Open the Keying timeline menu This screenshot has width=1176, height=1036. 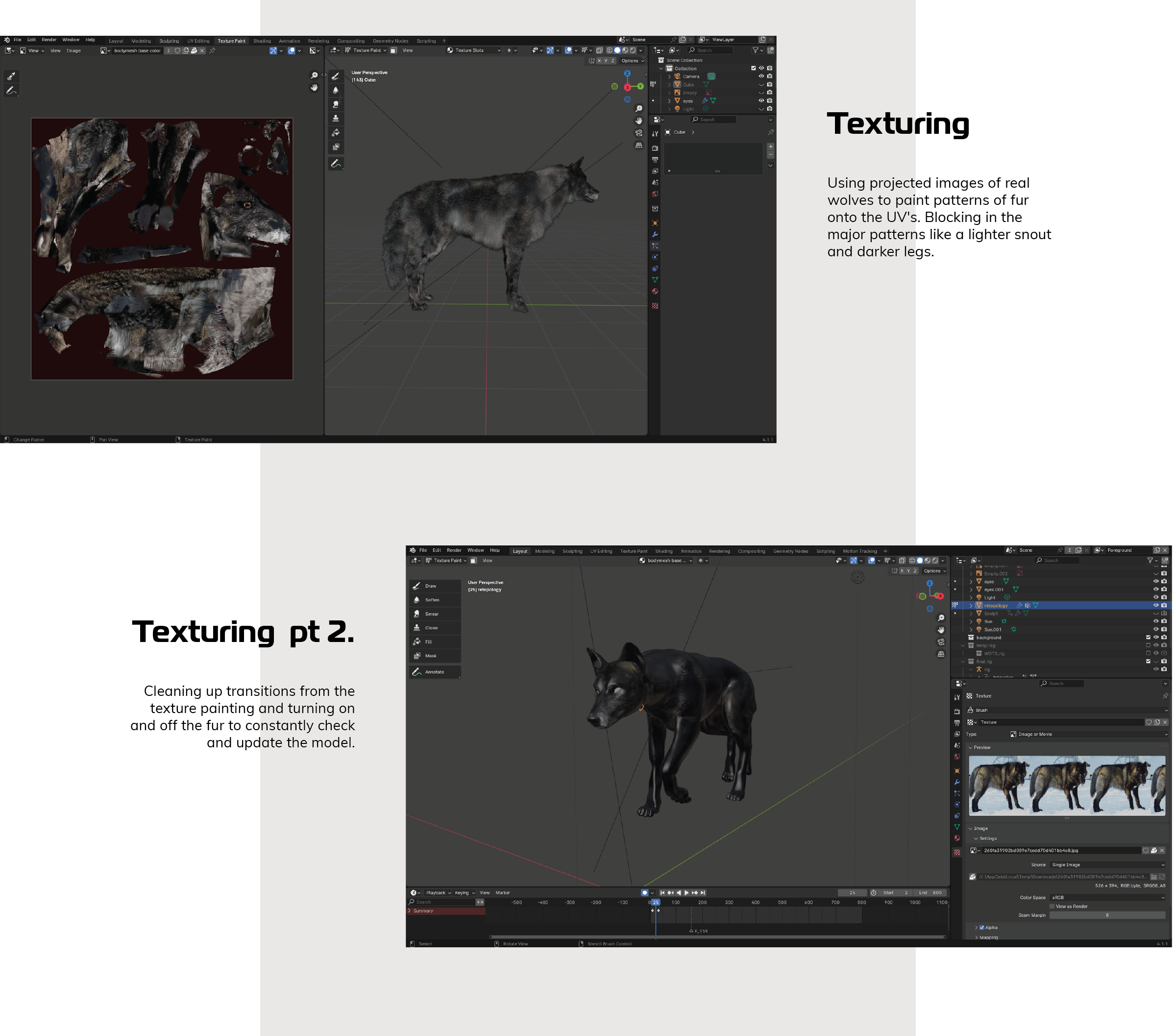click(x=464, y=893)
